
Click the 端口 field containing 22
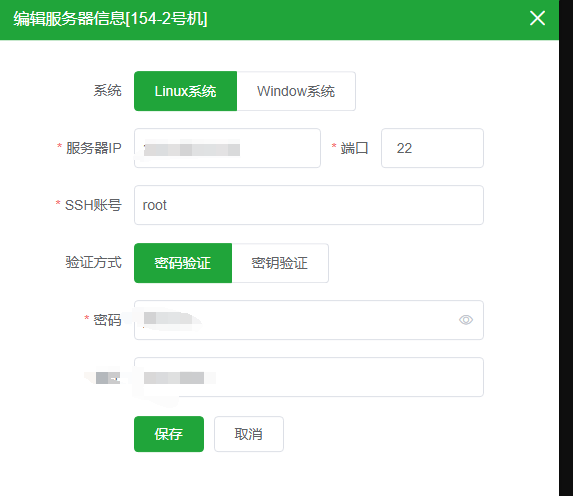432,148
